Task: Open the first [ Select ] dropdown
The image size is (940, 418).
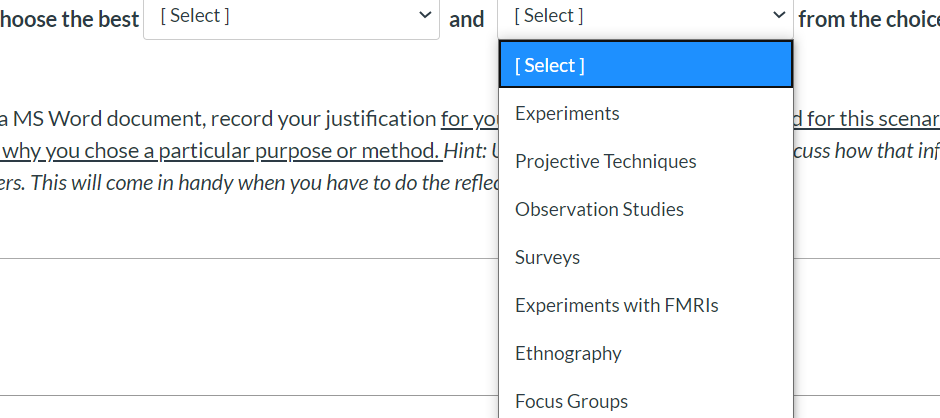Action: click(290, 17)
